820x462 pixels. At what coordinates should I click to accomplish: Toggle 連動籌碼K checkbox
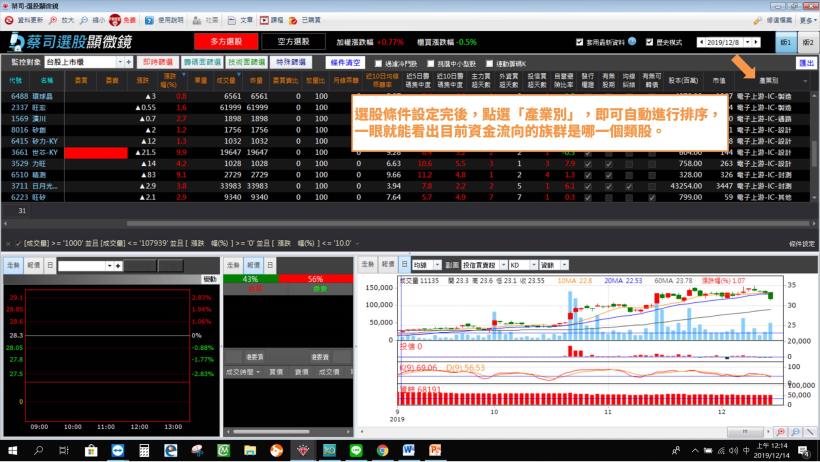coord(489,63)
